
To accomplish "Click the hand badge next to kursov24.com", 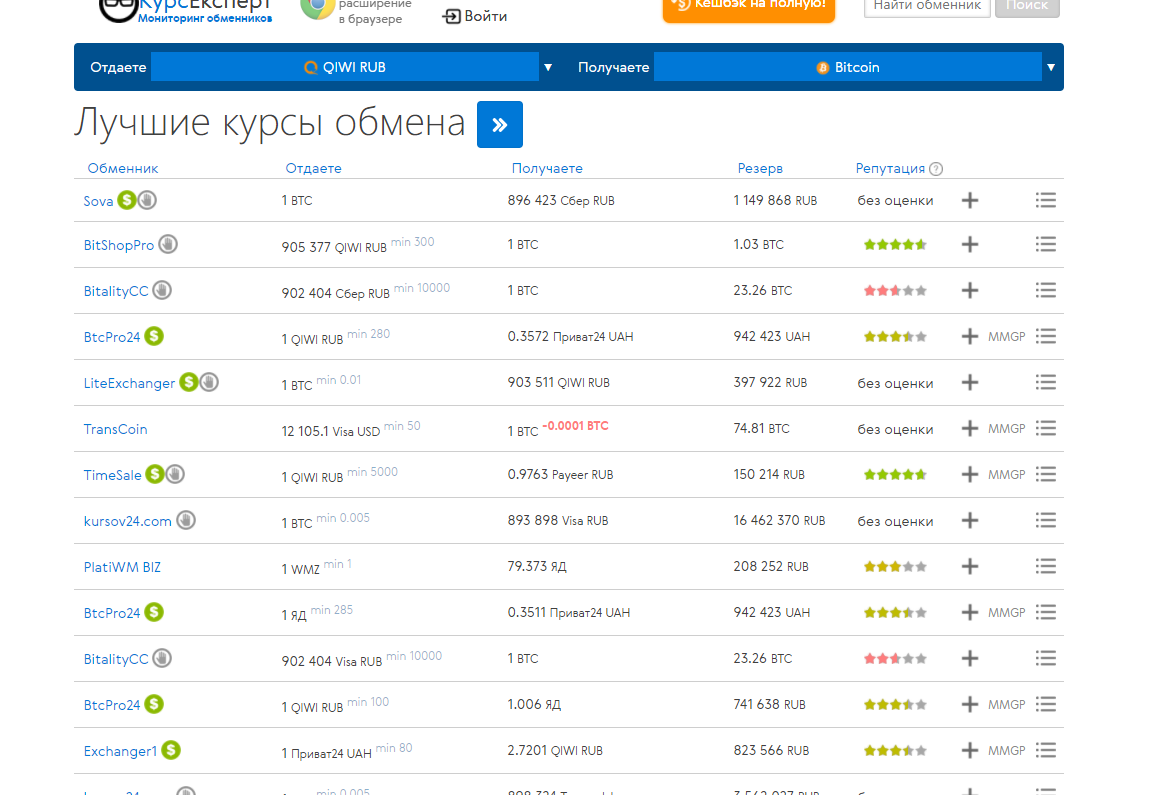I will (x=186, y=520).
